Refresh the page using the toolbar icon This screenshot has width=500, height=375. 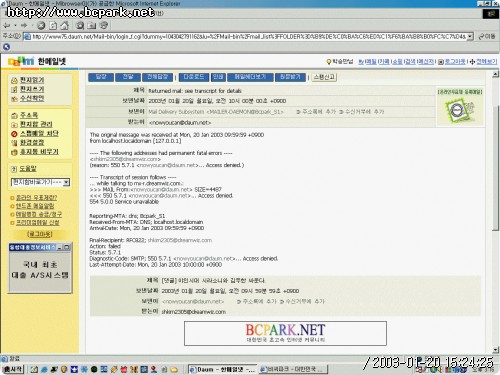tap(53, 25)
